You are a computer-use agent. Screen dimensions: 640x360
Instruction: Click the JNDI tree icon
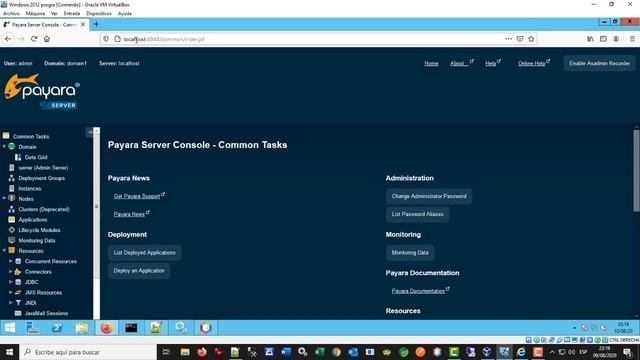click(x=18, y=302)
